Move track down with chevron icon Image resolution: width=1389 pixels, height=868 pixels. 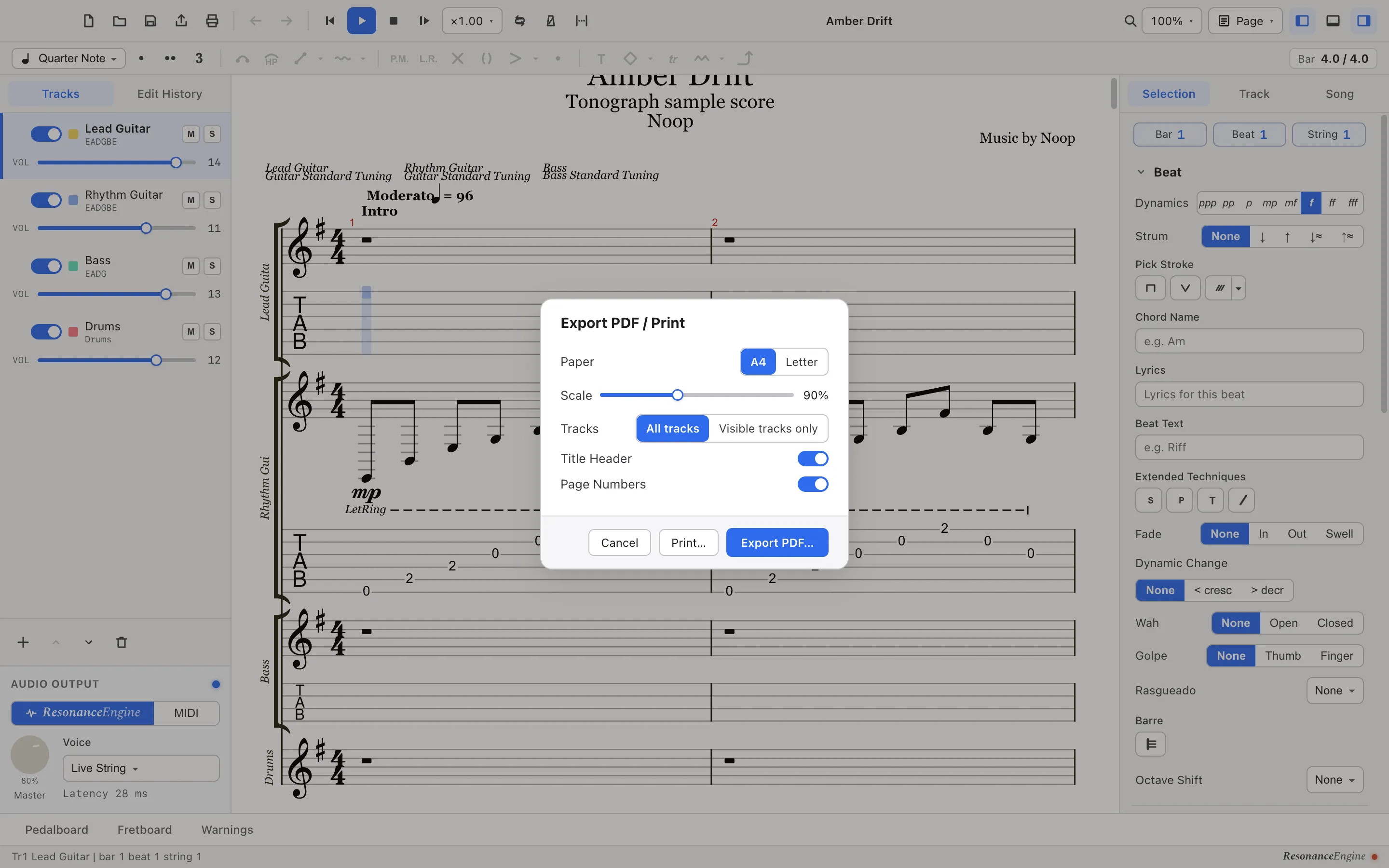coord(88,642)
